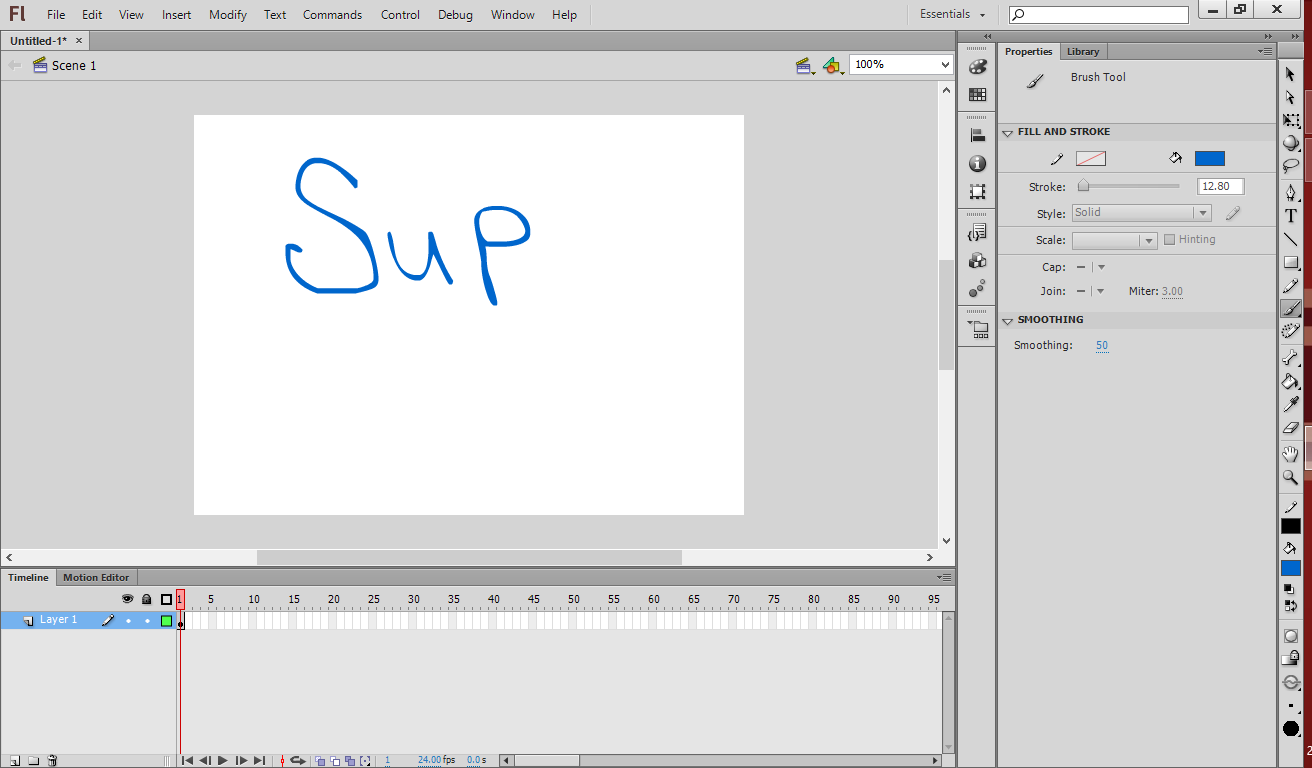Open the Color panel palette icon
The height and width of the screenshot is (768, 1312).
977,67
